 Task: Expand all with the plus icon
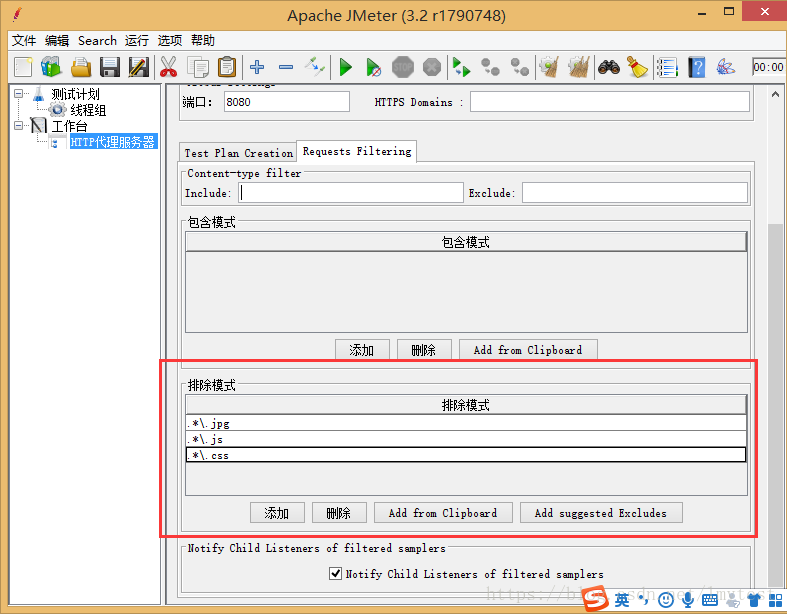(x=257, y=67)
